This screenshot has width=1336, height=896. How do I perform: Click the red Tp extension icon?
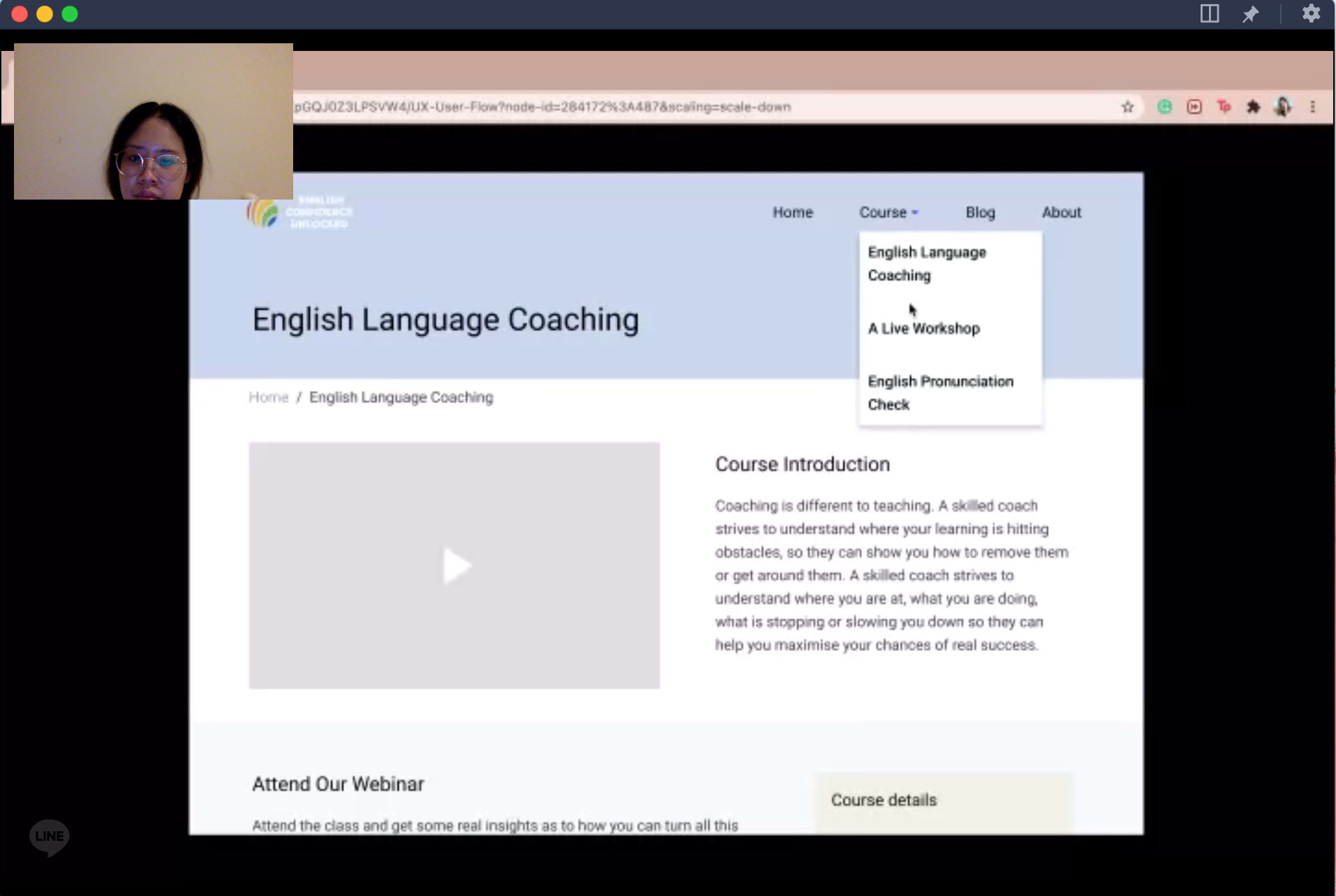click(x=1224, y=106)
